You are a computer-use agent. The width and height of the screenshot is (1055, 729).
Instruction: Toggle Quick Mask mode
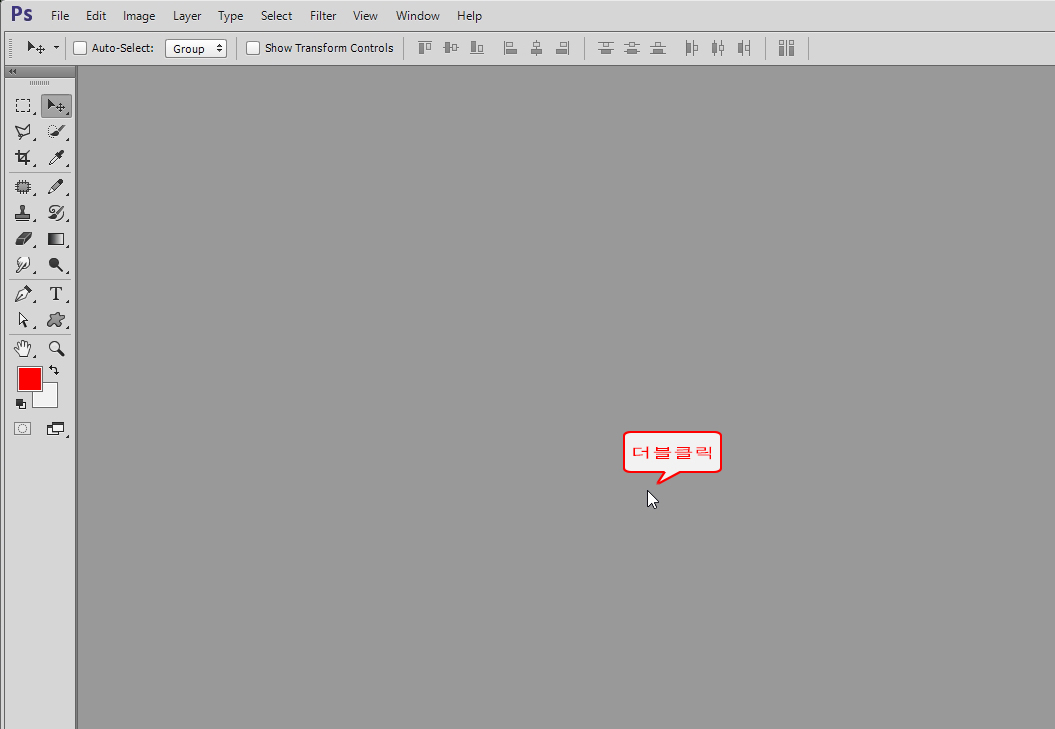(x=23, y=429)
